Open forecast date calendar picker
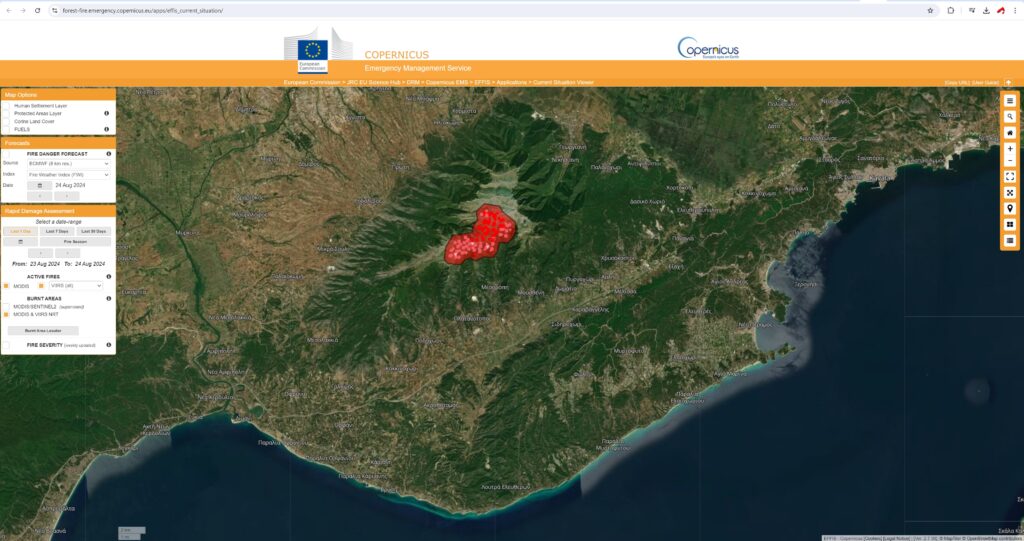1024x541 pixels. point(39,186)
